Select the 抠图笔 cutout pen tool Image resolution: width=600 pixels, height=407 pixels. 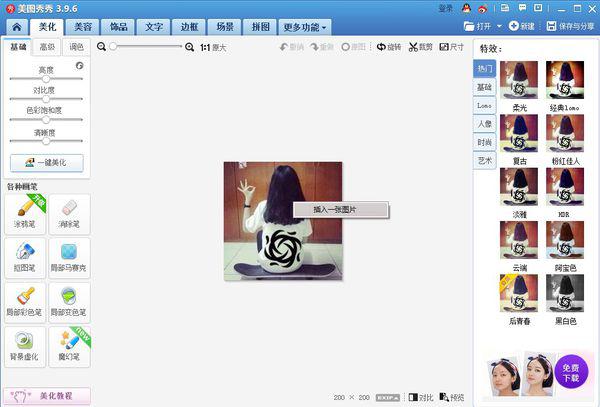pos(26,257)
